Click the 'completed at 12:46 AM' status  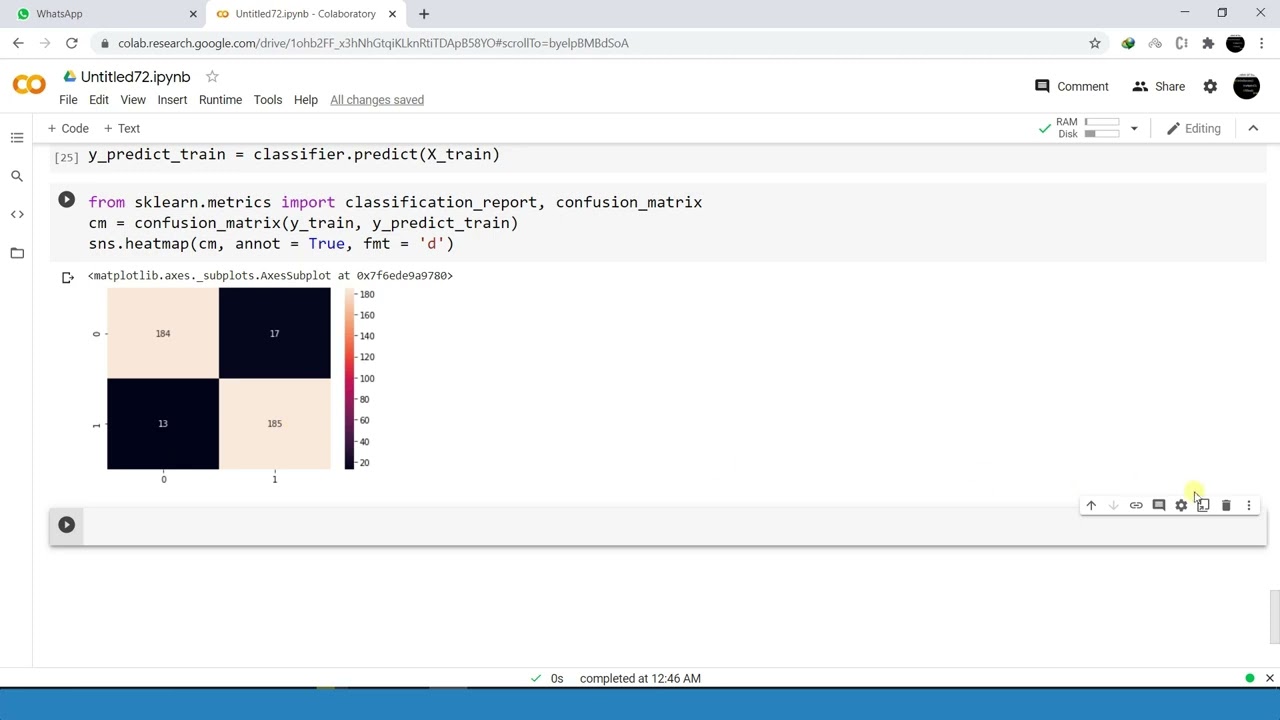(640, 678)
